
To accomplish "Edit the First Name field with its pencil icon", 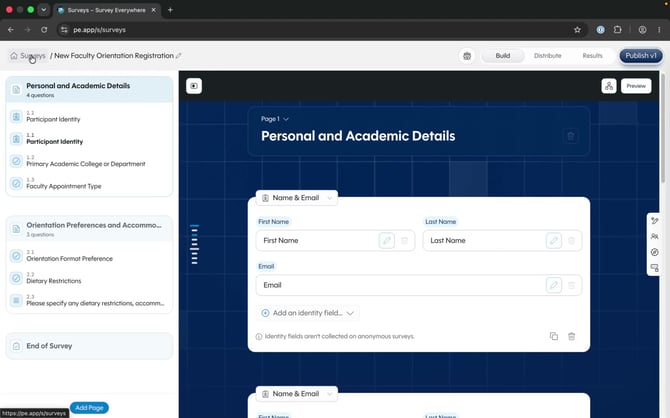I will (387, 241).
